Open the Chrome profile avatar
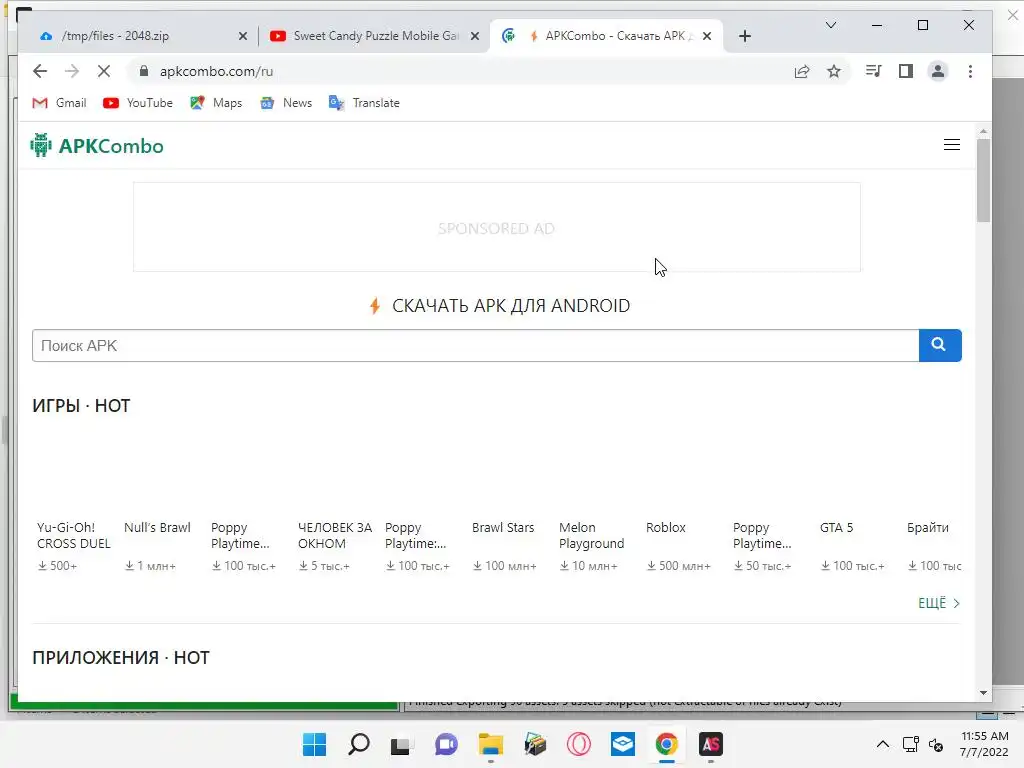Viewport: 1024px width, 768px height. (x=938, y=71)
